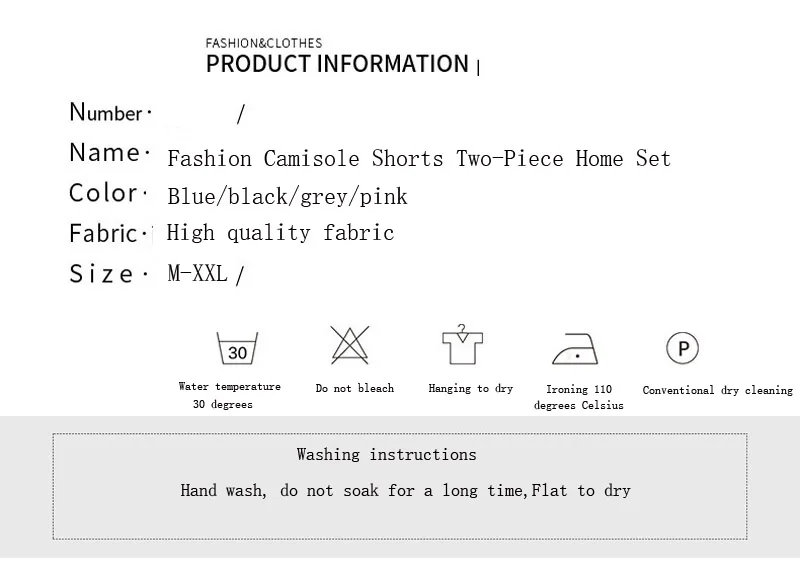Click the Hanging to dry caption
The image size is (800, 573).
470,388
